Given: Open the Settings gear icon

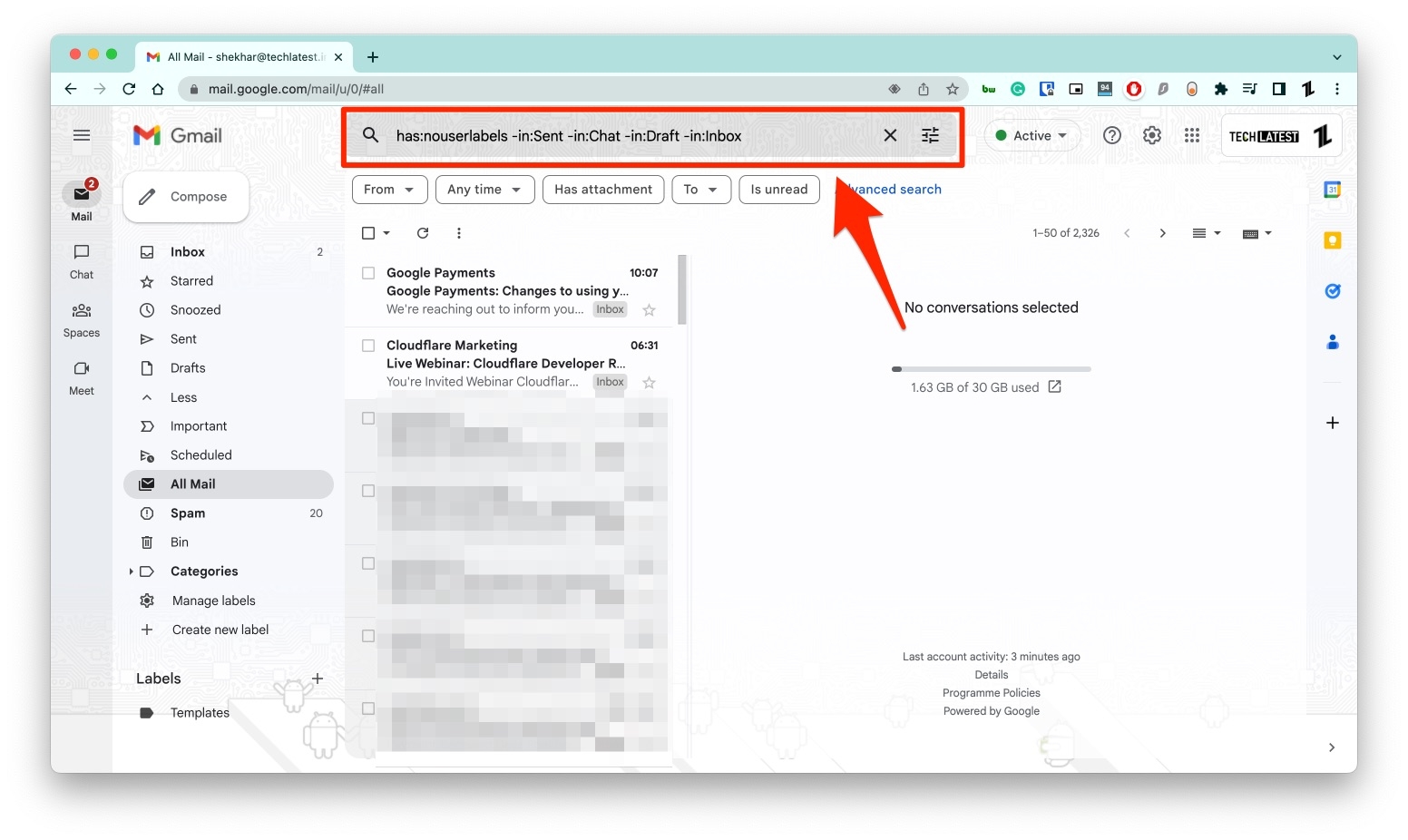Looking at the screenshot, I should (x=1151, y=134).
